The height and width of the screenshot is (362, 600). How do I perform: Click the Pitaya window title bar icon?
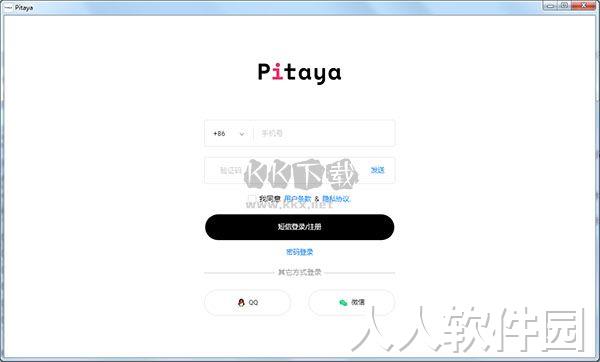8,7
